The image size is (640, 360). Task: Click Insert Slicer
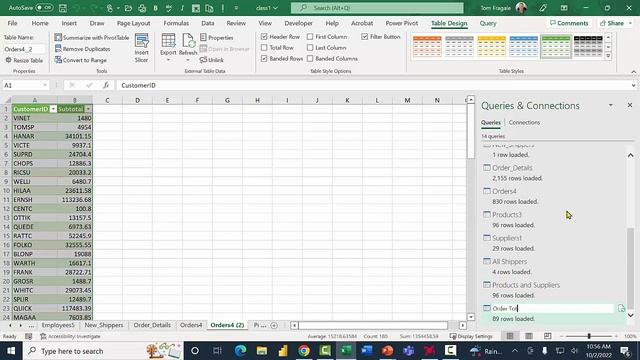(141, 49)
